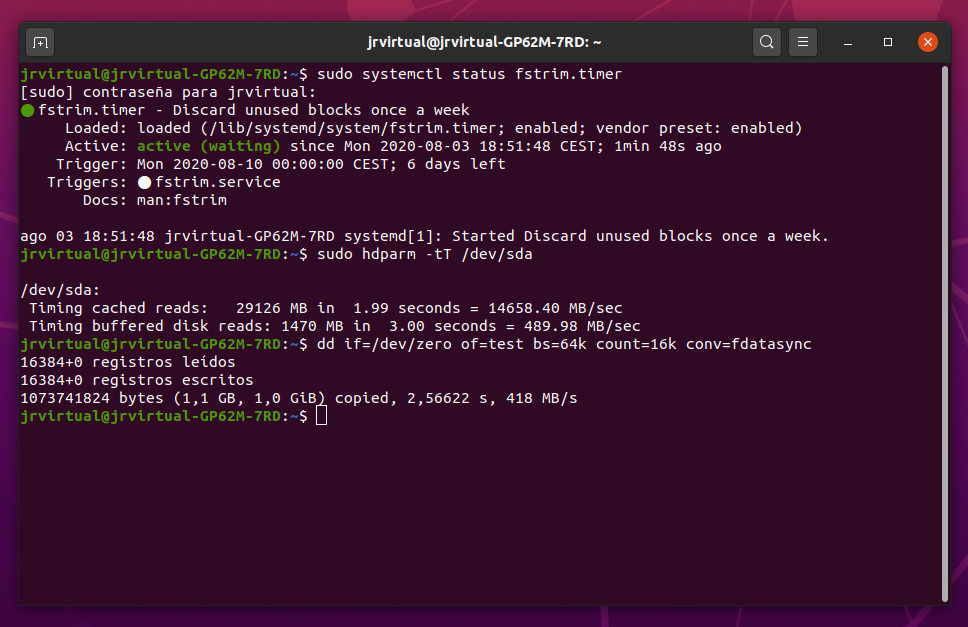The height and width of the screenshot is (627, 968).
Task: Open a new terminal tab
Action: (x=40, y=42)
